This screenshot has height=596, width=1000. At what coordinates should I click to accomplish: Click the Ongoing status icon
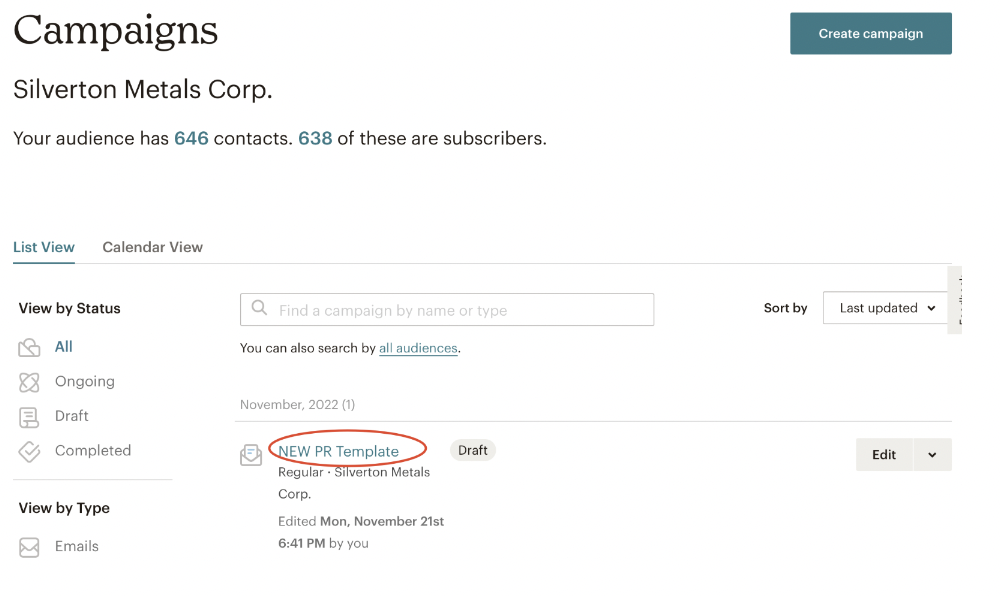pyautogui.click(x=29, y=382)
